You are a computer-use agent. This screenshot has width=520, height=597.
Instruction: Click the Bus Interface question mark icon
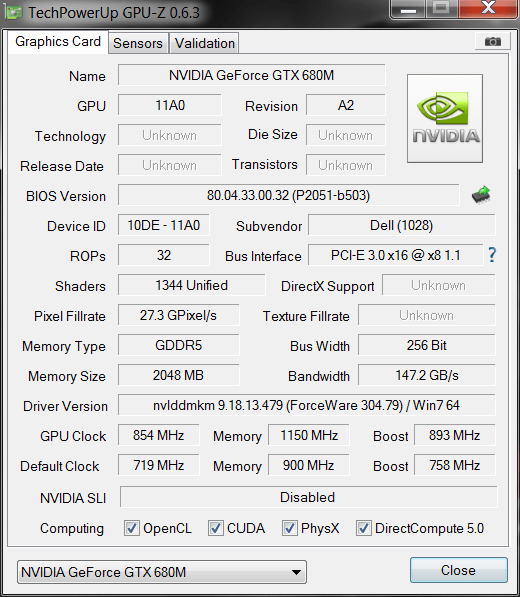(492, 255)
